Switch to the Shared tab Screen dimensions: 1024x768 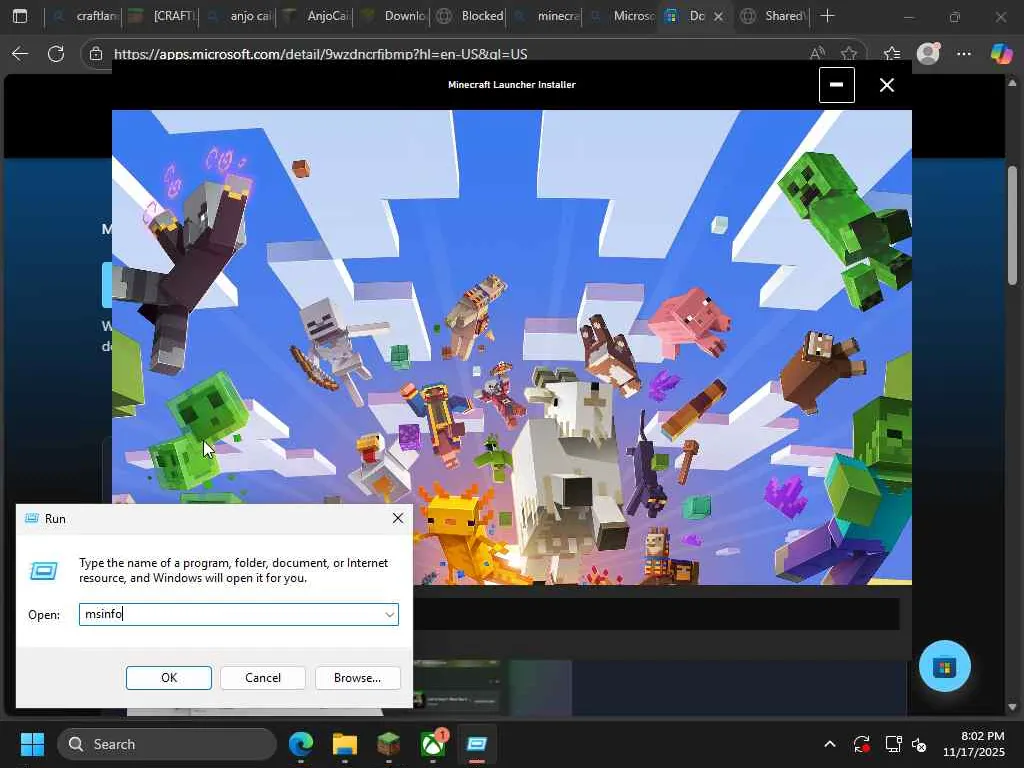click(x=775, y=16)
